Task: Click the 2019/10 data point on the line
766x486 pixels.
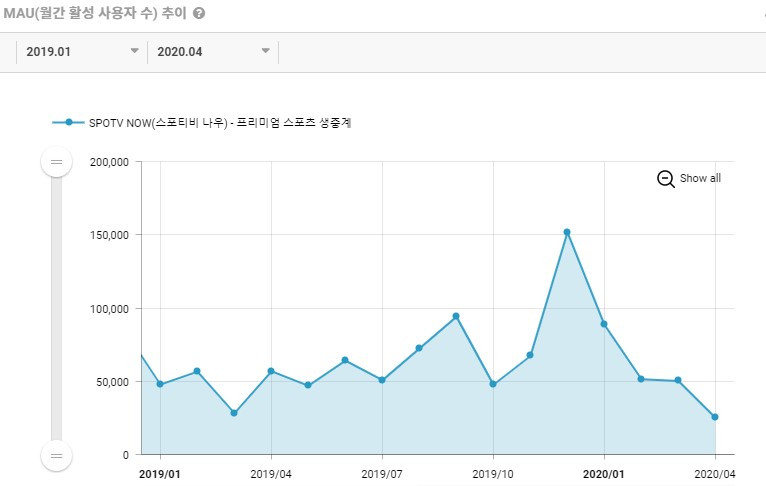Action: tap(493, 384)
